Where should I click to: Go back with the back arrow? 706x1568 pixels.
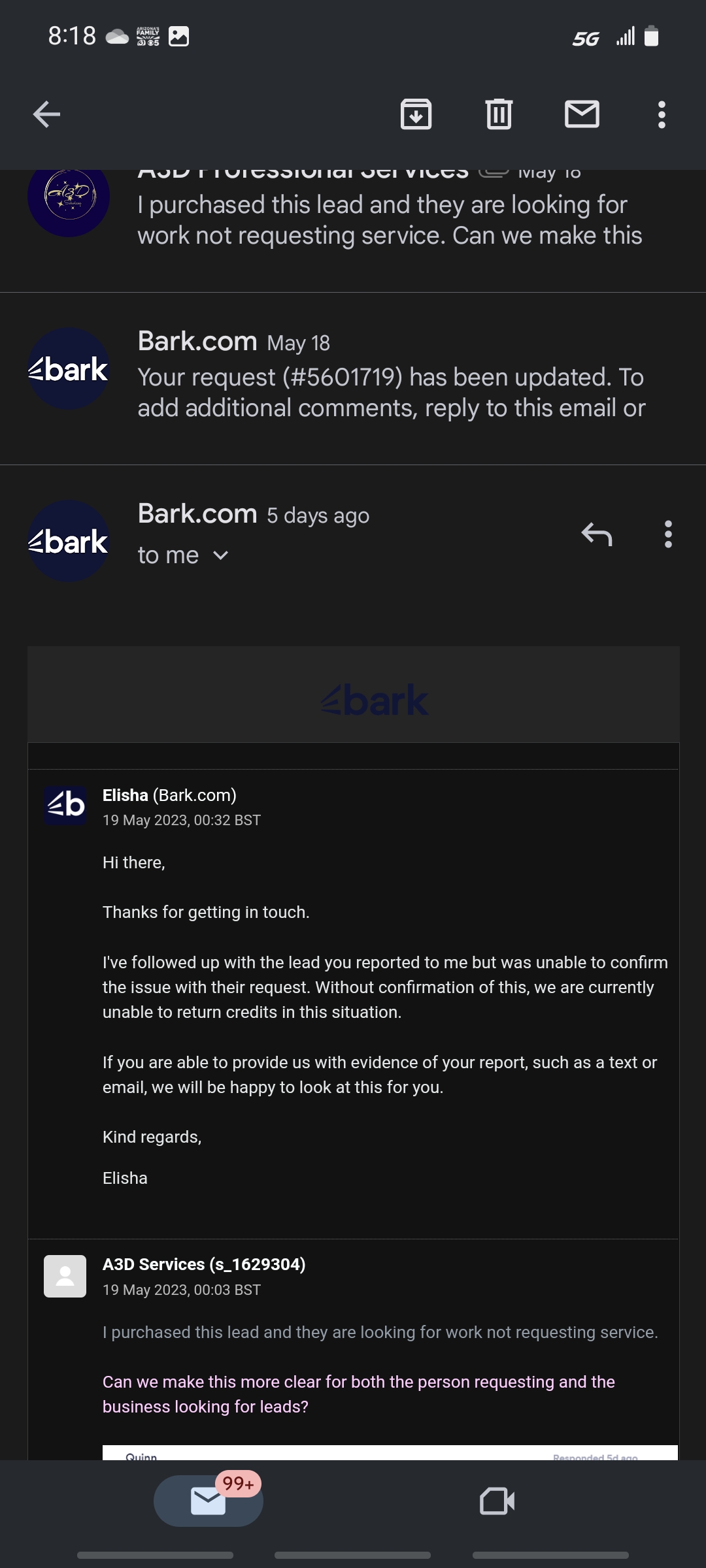44,114
